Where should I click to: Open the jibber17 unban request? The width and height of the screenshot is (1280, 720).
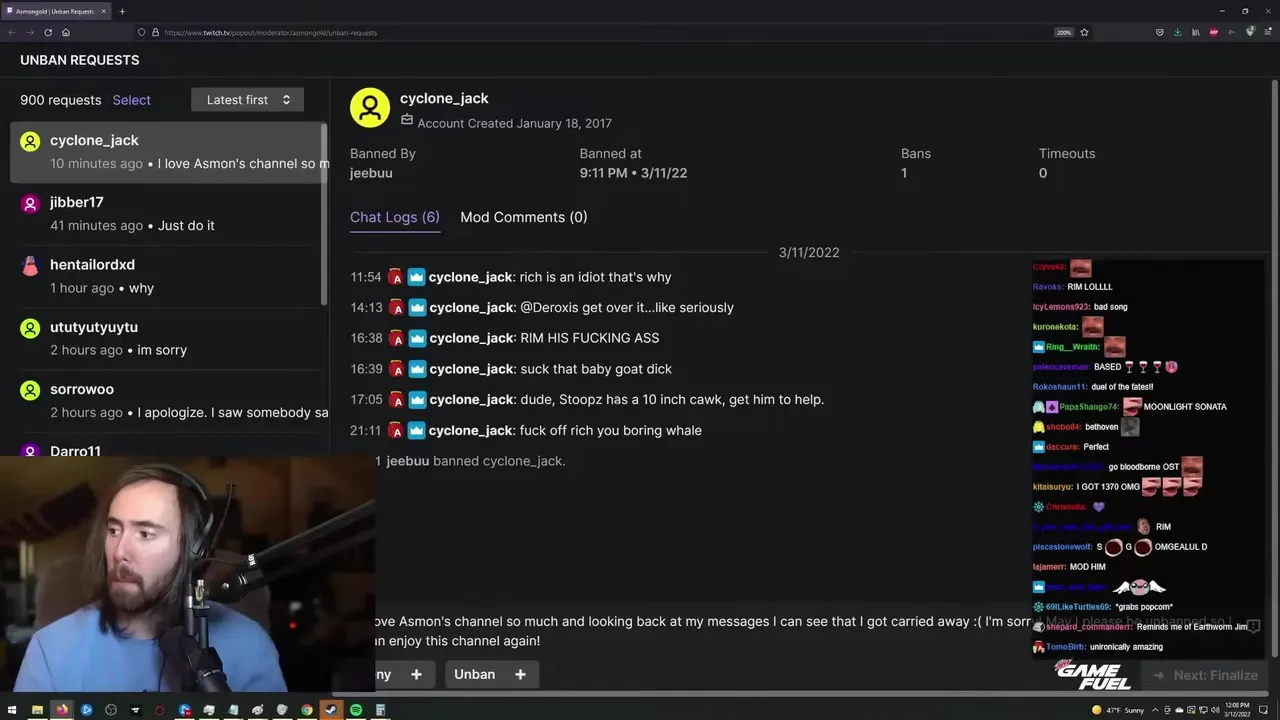(168, 214)
